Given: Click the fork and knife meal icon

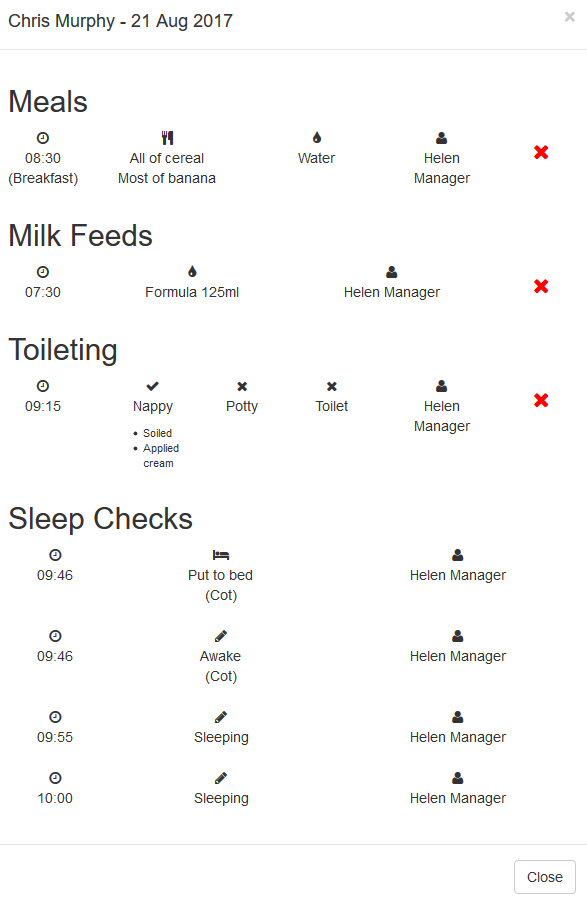Looking at the screenshot, I should [167, 138].
